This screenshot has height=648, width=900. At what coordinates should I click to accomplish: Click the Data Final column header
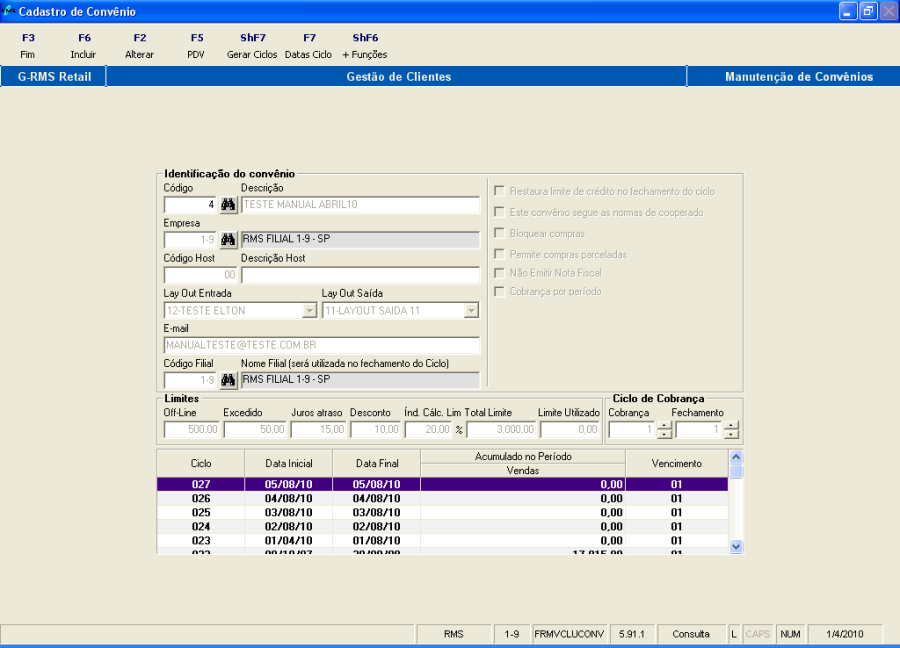(x=377, y=463)
